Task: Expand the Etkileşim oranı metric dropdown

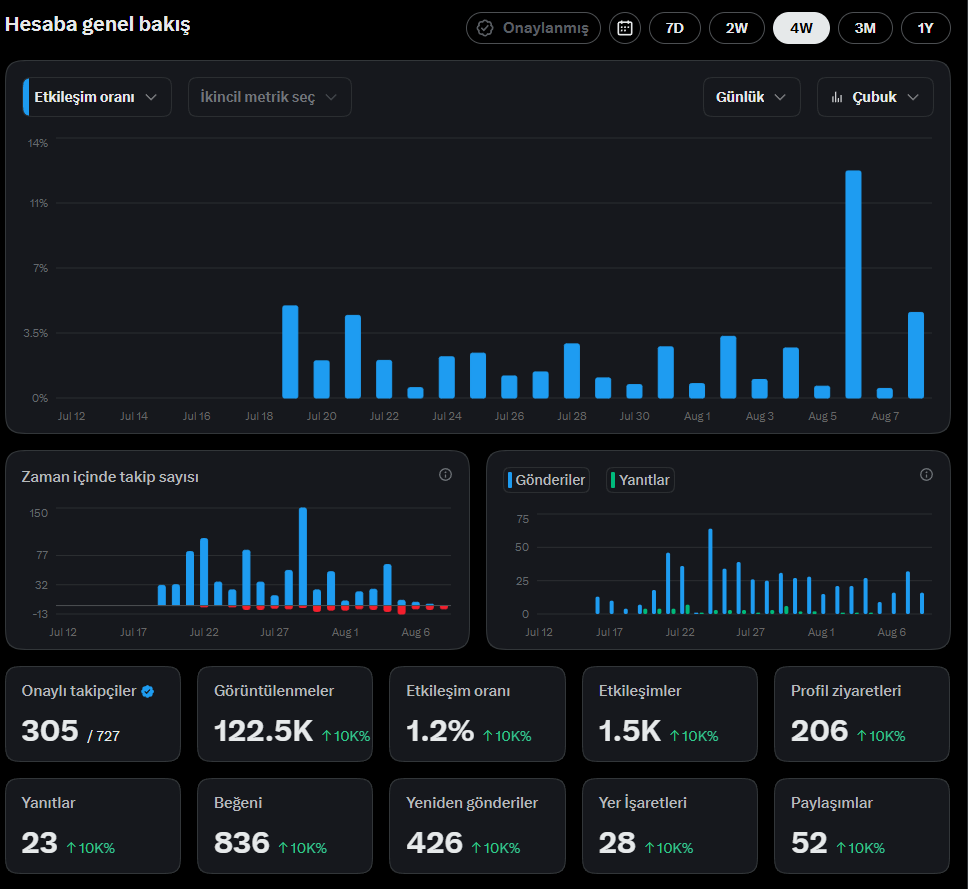Action: (97, 97)
